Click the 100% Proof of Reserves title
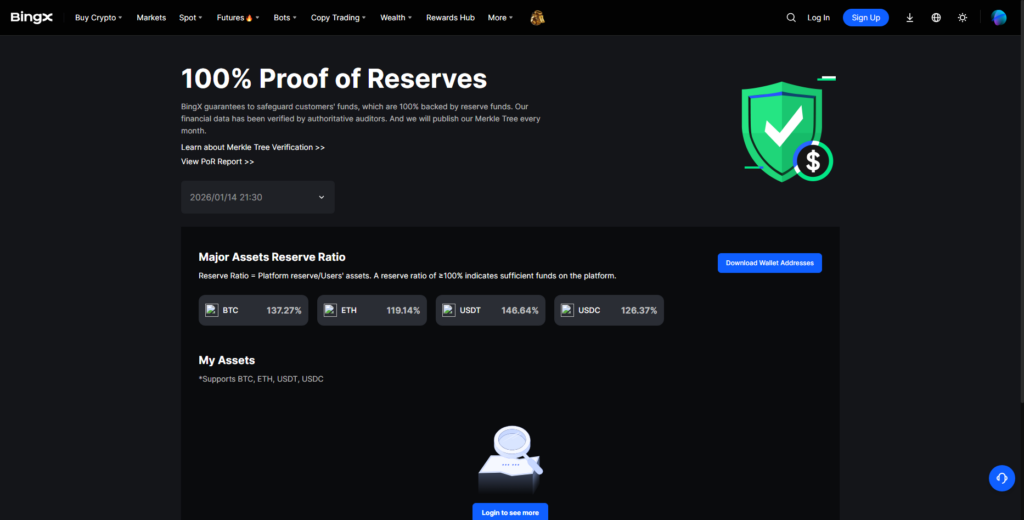Screen dimensions: 1024x520 334,78
